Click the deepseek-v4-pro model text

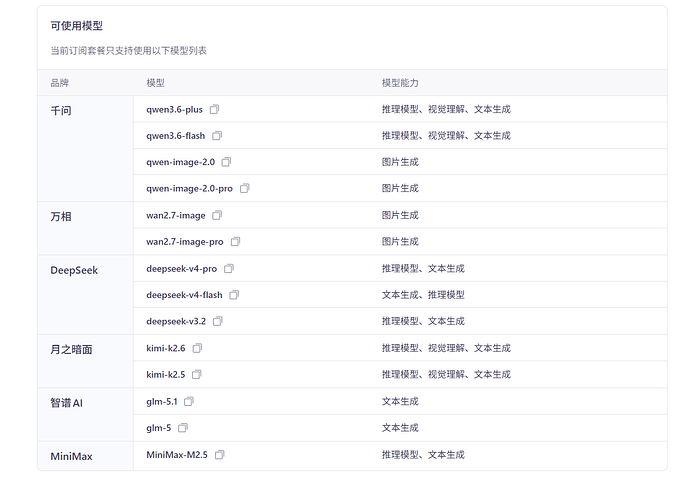[181, 268]
